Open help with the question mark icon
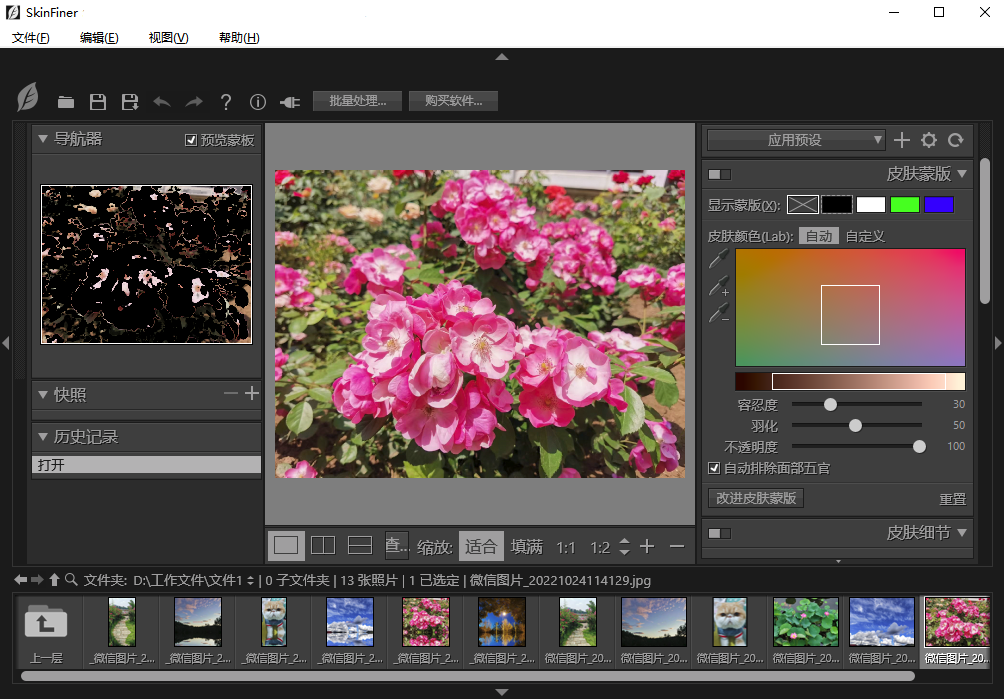 (x=226, y=102)
